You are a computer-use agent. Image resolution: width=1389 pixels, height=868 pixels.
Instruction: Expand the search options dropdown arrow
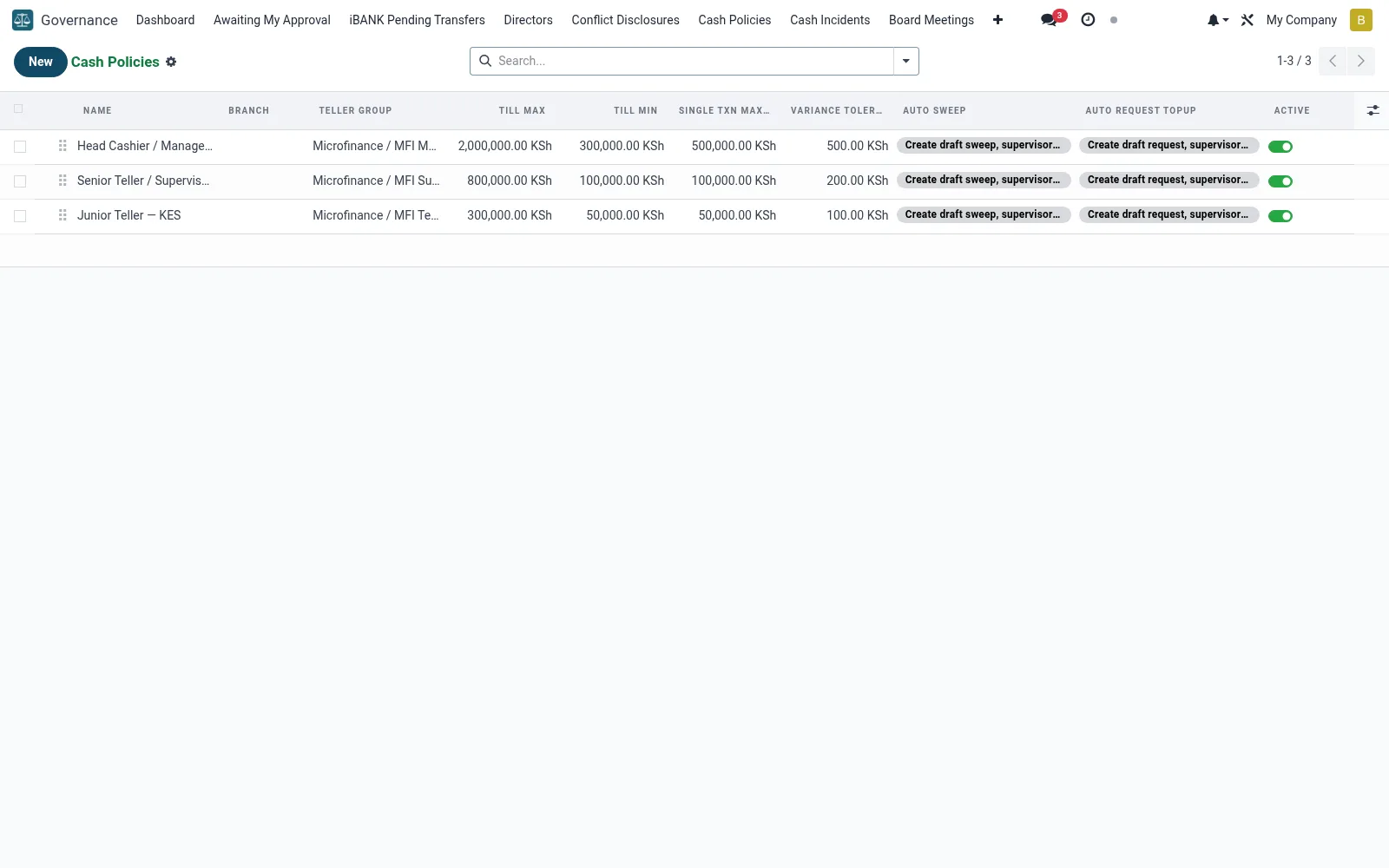[905, 61]
